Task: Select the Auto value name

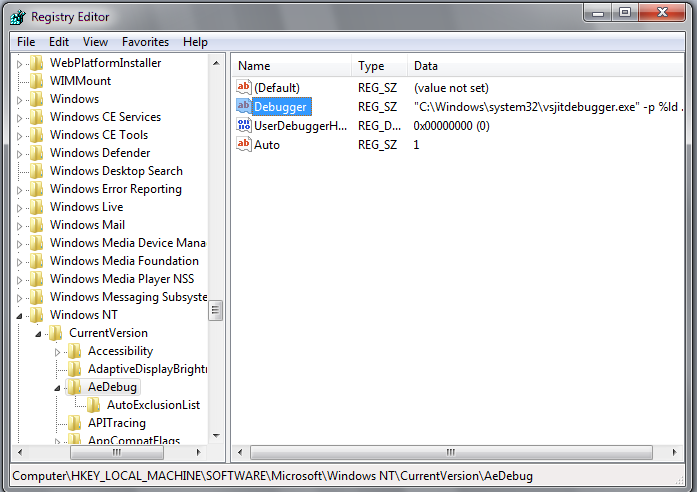Action: tap(267, 145)
